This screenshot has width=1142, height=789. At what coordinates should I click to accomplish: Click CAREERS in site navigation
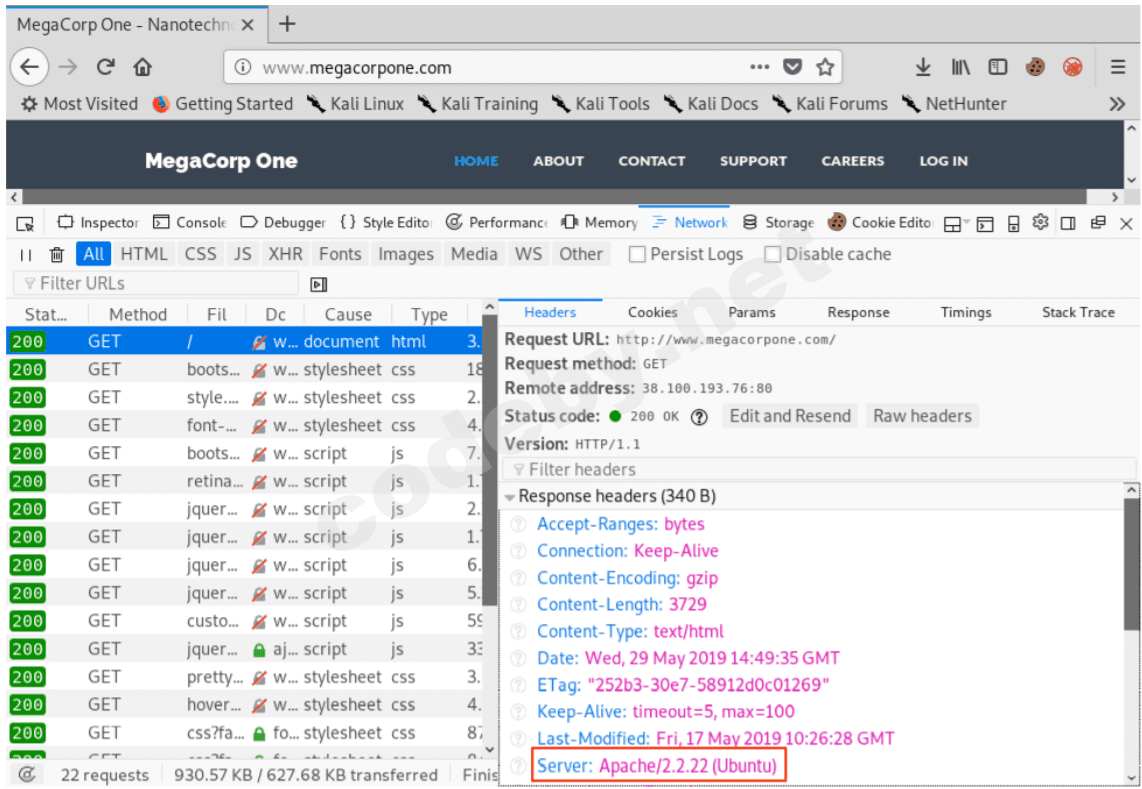pos(852,161)
